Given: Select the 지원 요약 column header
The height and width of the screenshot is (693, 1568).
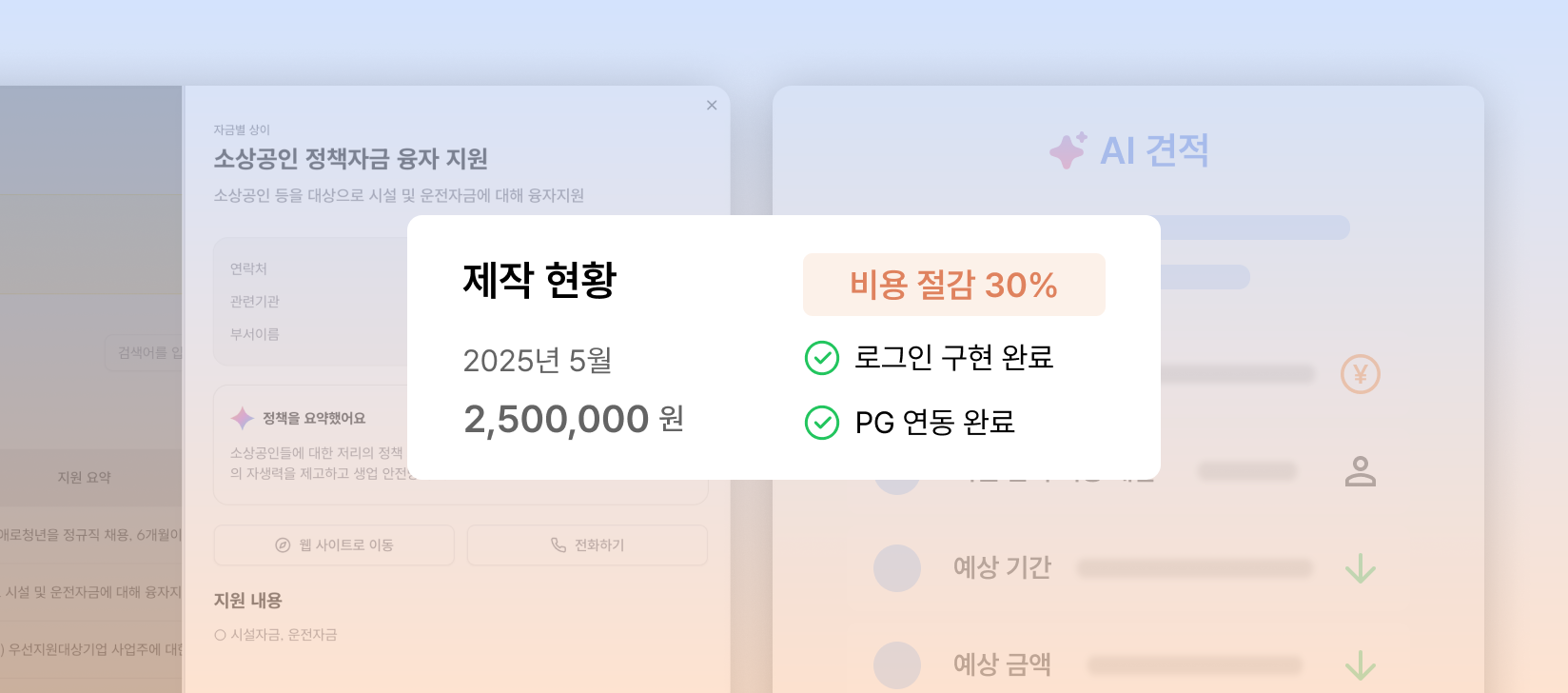Looking at the screenshot, I should (x=84, y=477).
